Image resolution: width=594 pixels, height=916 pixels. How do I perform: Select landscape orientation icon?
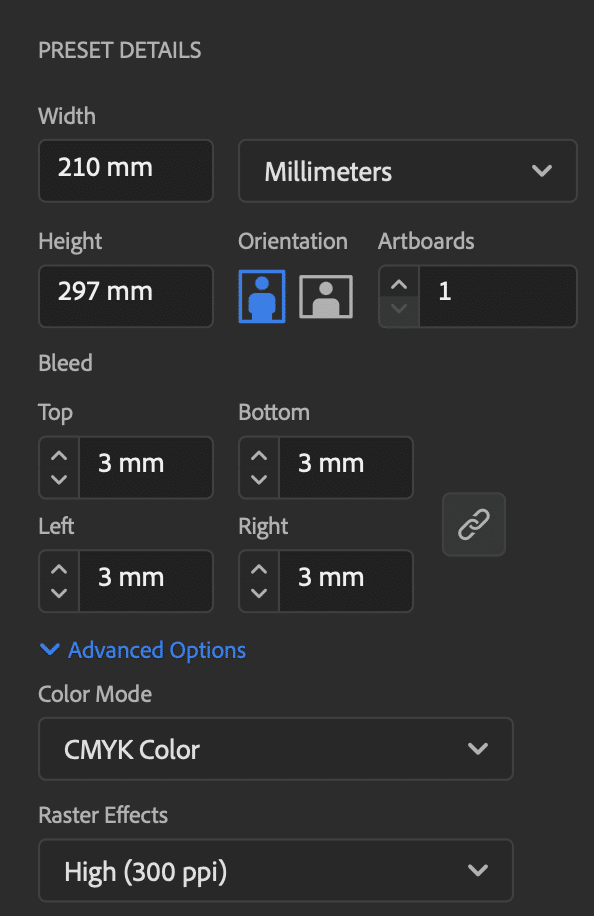(326, 296)
